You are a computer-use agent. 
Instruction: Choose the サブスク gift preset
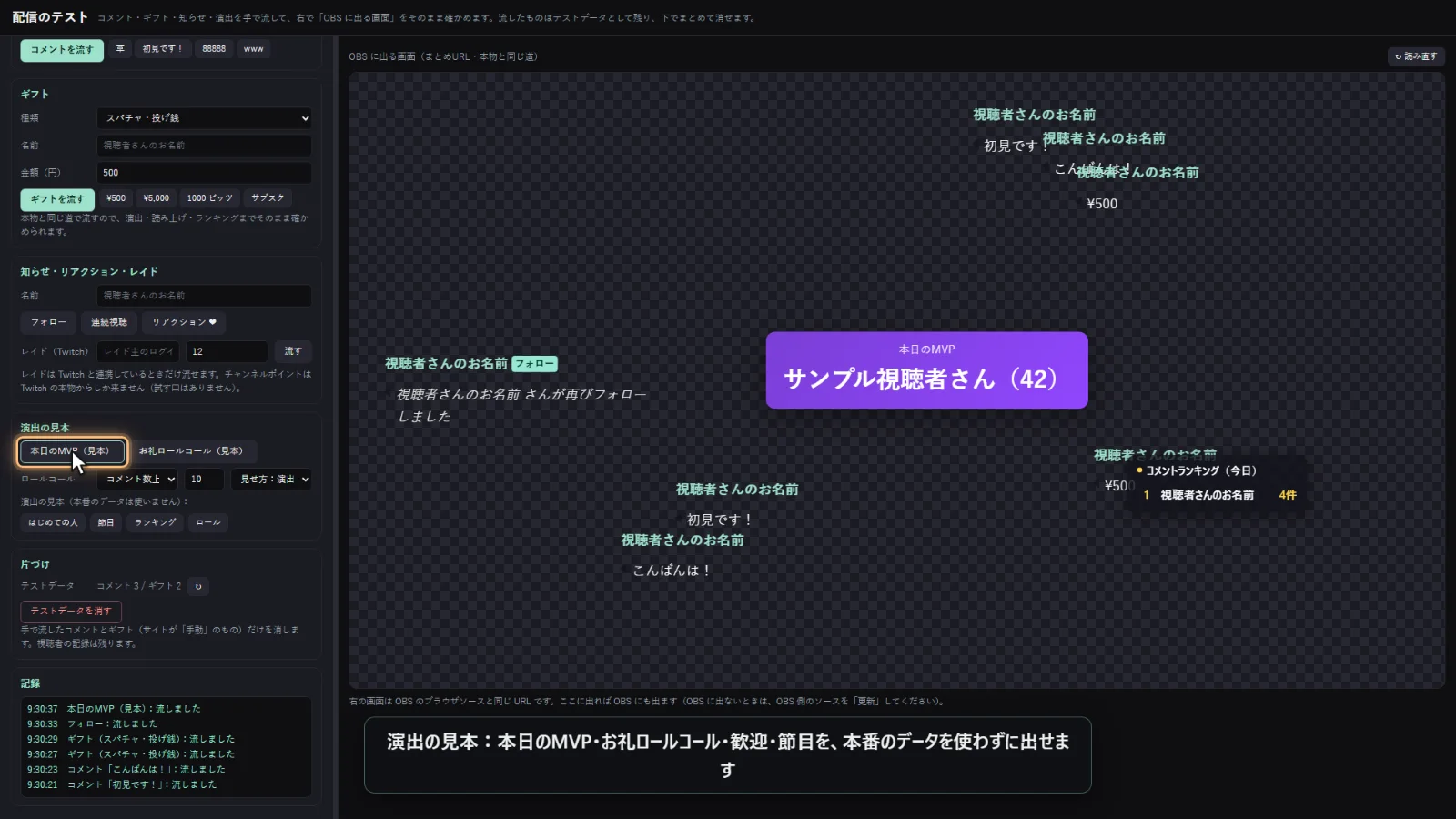point(268,198)
